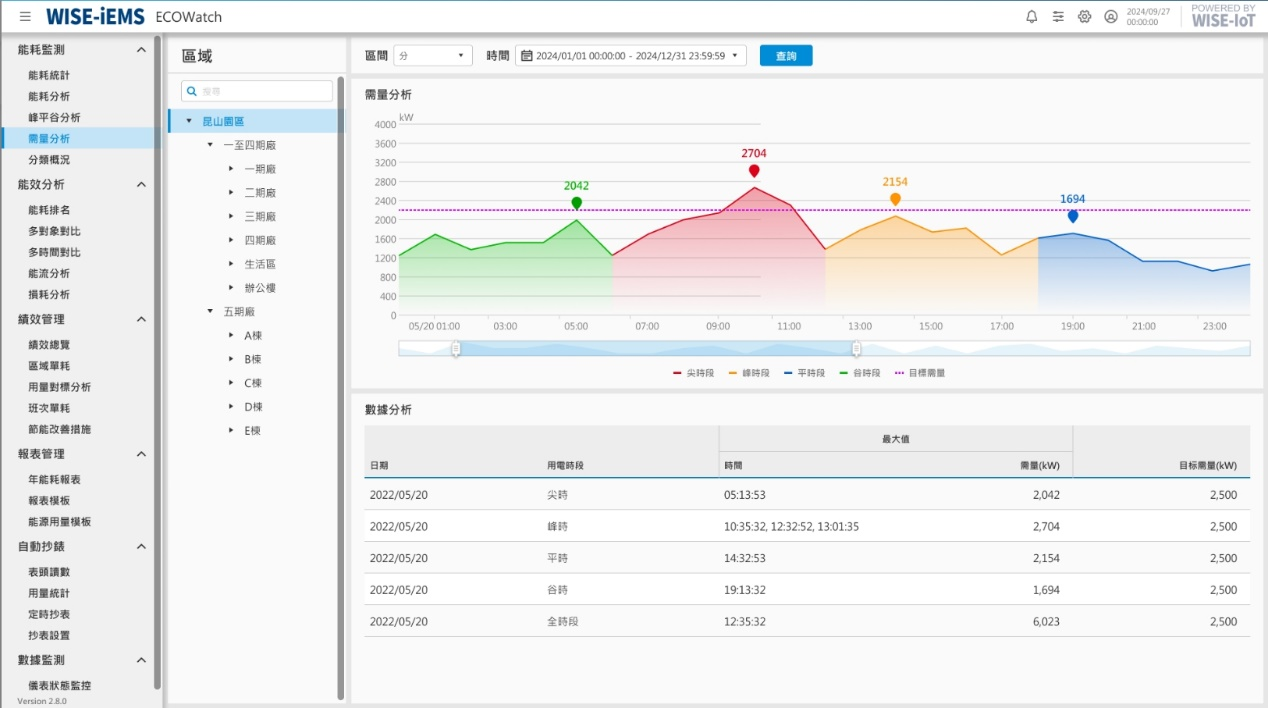The width and height of the screenshot is (1268, 708).
Task: Select E棟 in the region tree
Action: (x=253, y=431)
